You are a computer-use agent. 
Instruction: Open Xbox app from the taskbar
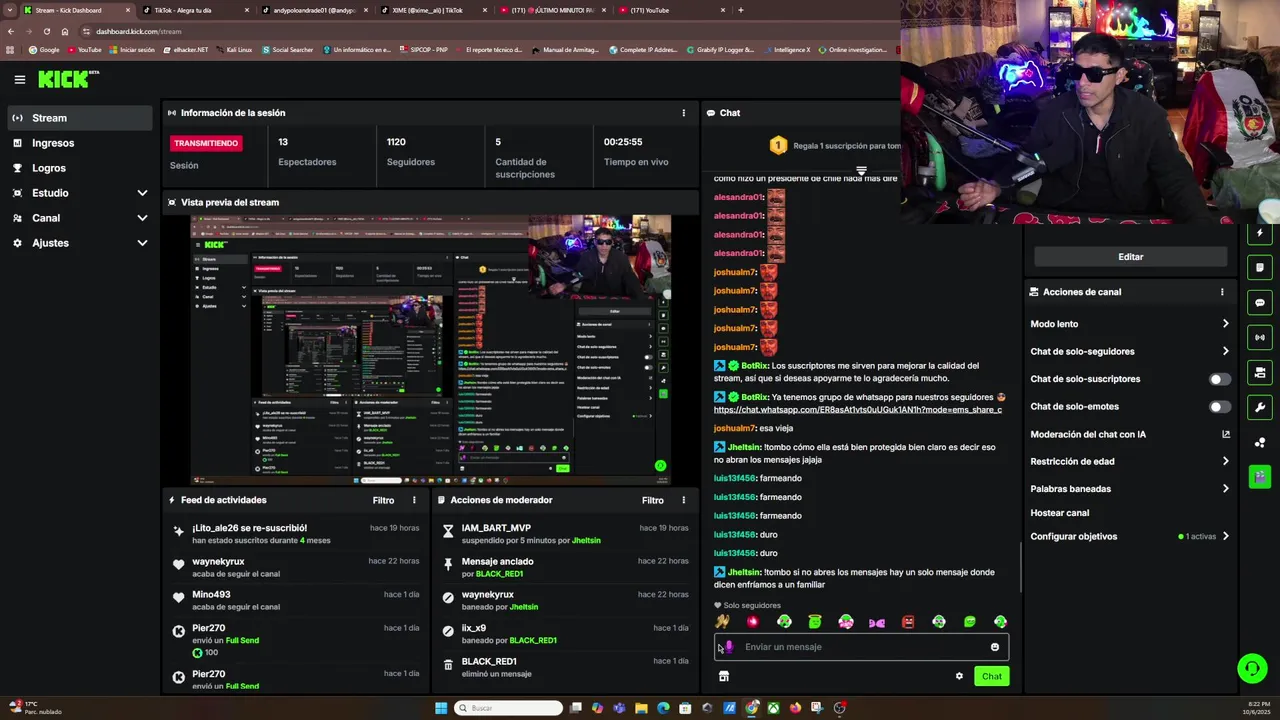point(773,708)
